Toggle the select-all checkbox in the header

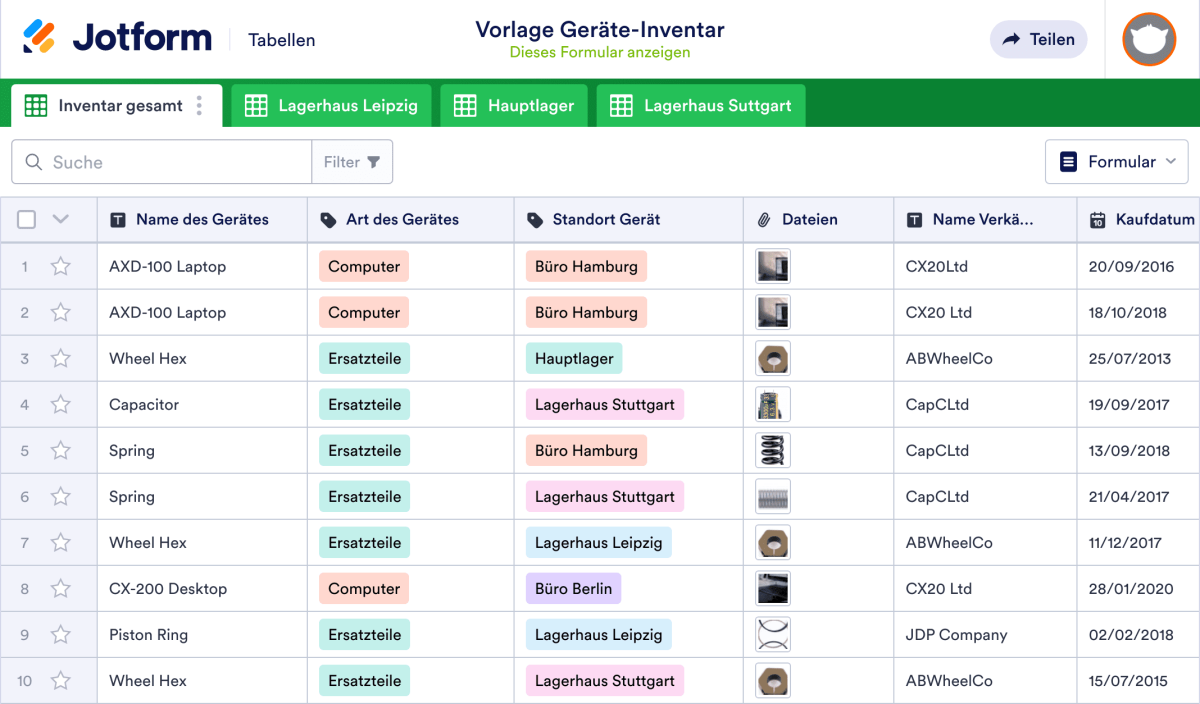tap(26, 219)
